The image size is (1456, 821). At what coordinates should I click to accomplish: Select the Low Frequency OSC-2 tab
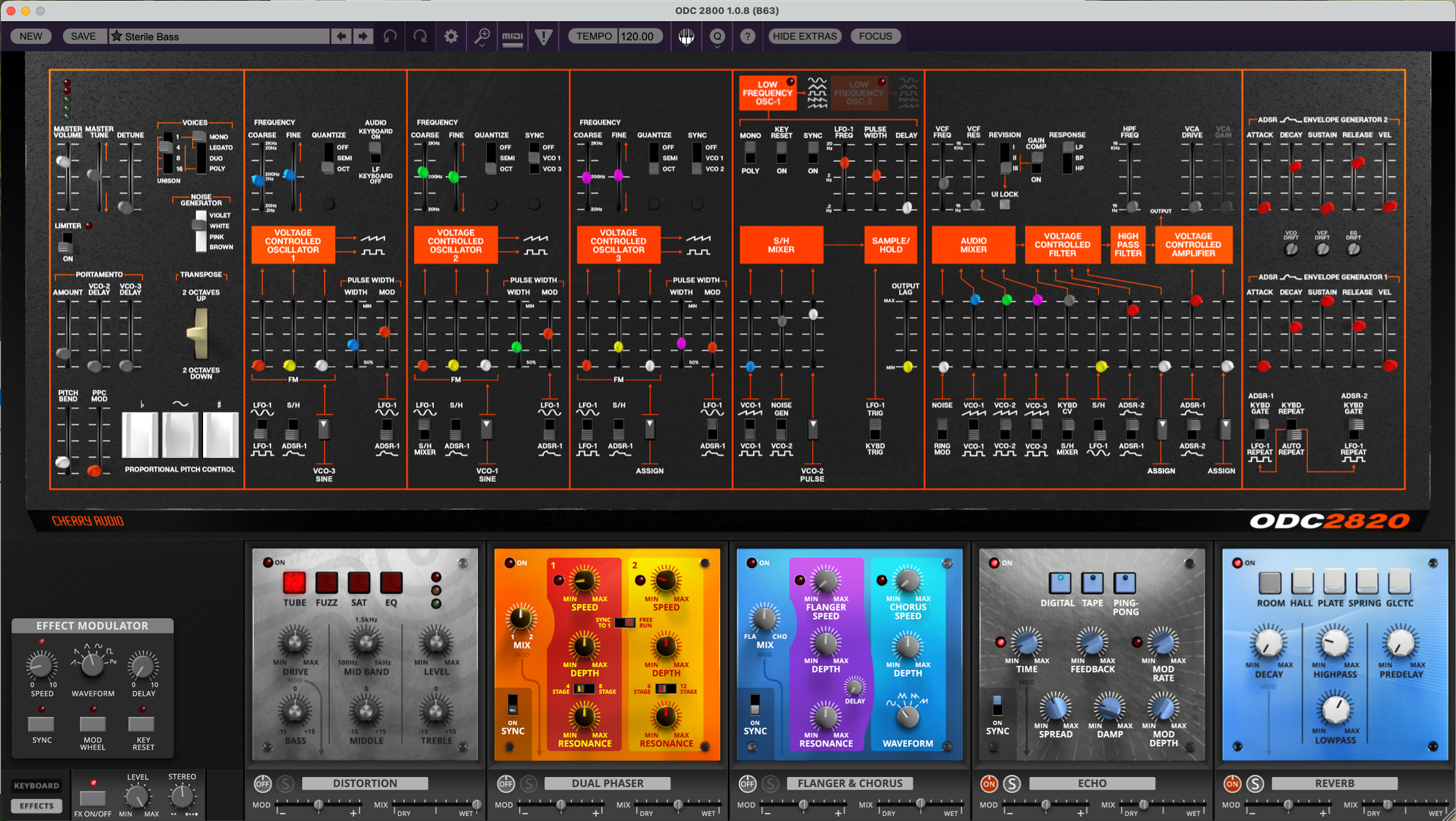coord(858,93)
